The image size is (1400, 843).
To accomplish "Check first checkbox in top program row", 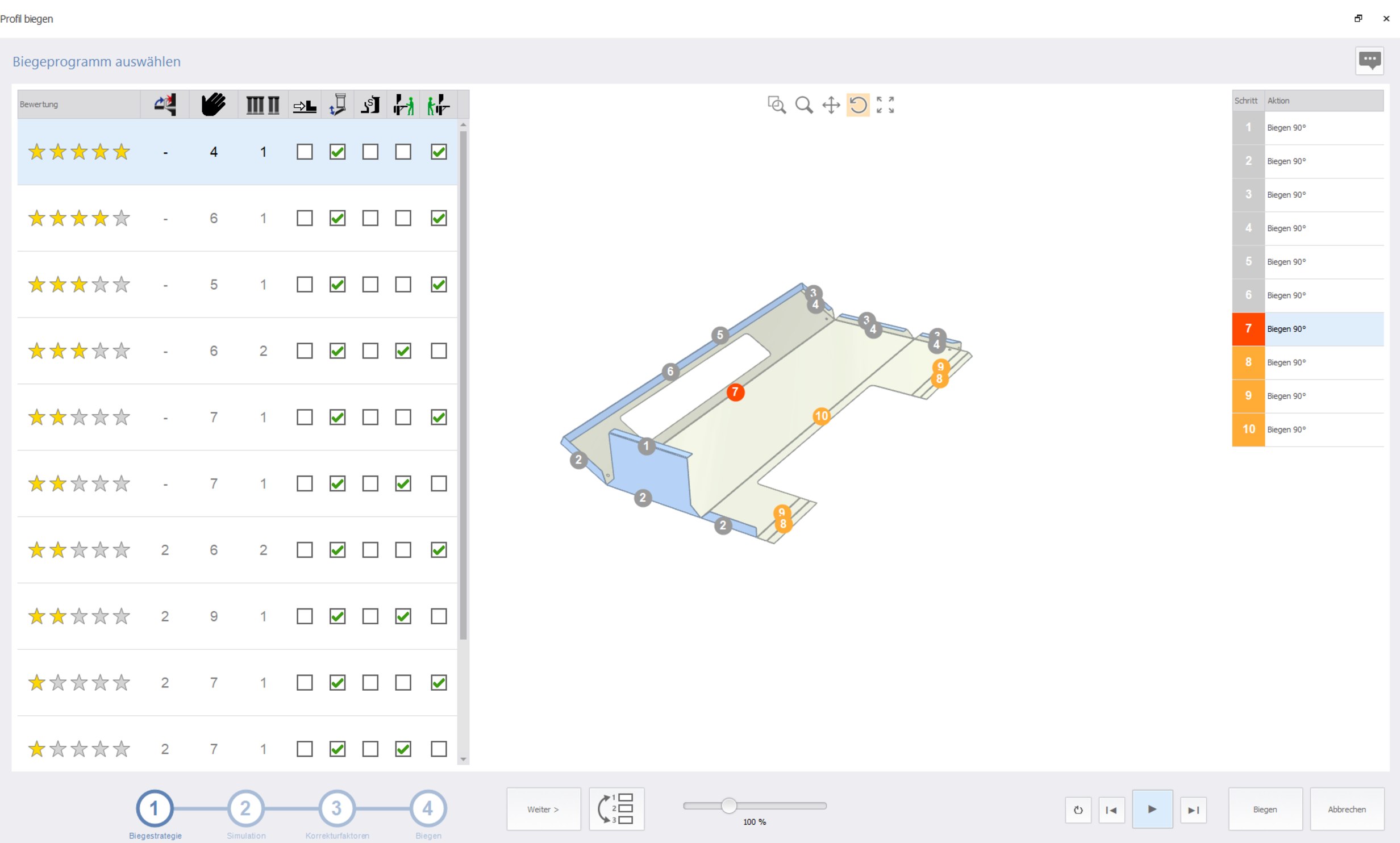I will point(305,152).
